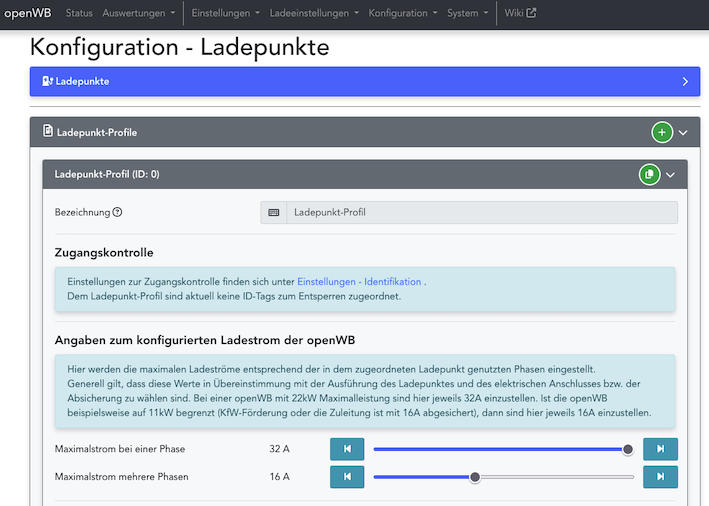The image size is (709, 506).
Task: Open the Ladeeinstellungen menu
Action: coord(314,13)
